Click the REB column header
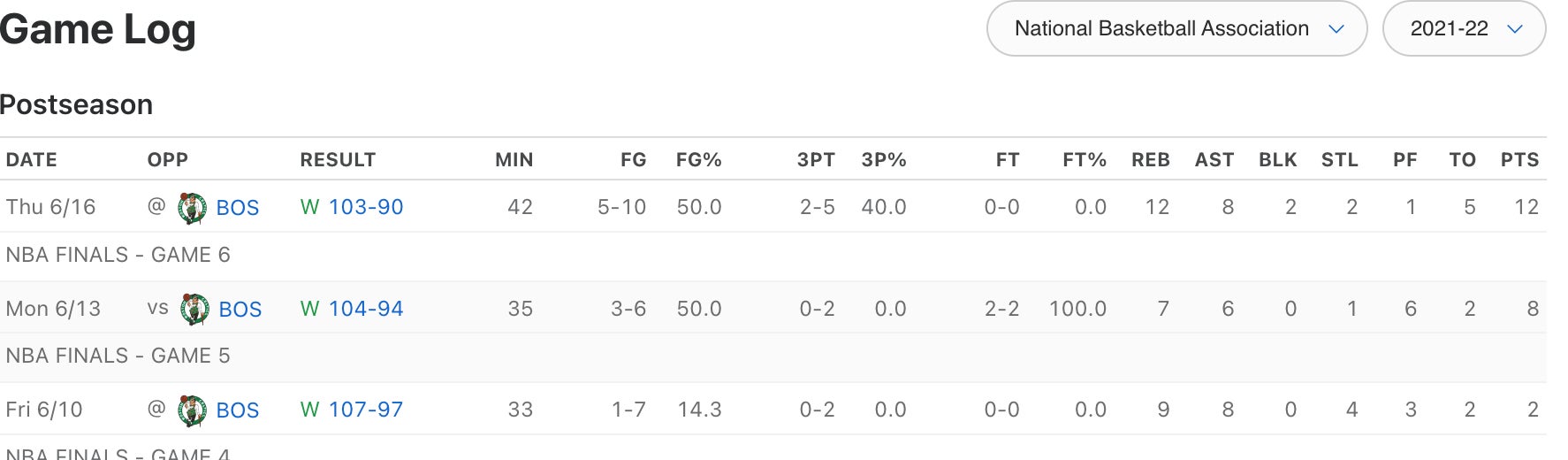The height and width of the screenshot is (460, 1568). click(x=1150, y=160)
